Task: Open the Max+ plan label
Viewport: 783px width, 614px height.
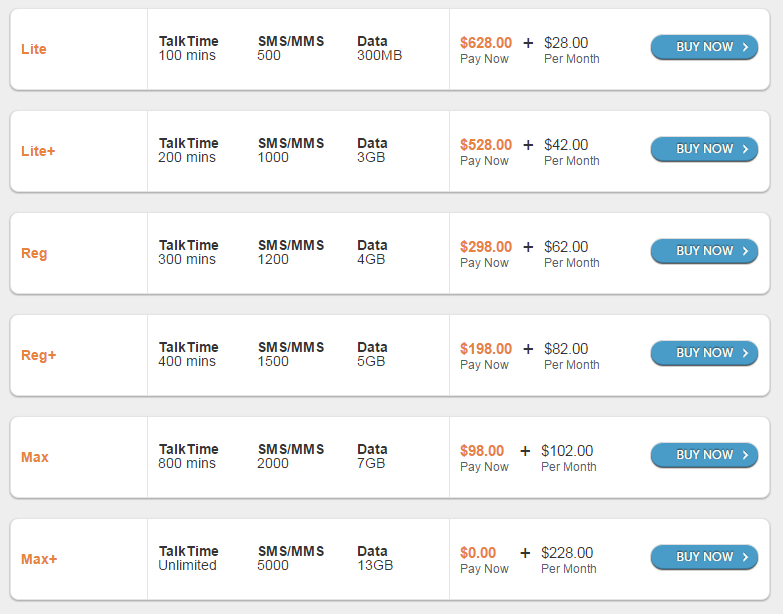Action: [39, 559]
